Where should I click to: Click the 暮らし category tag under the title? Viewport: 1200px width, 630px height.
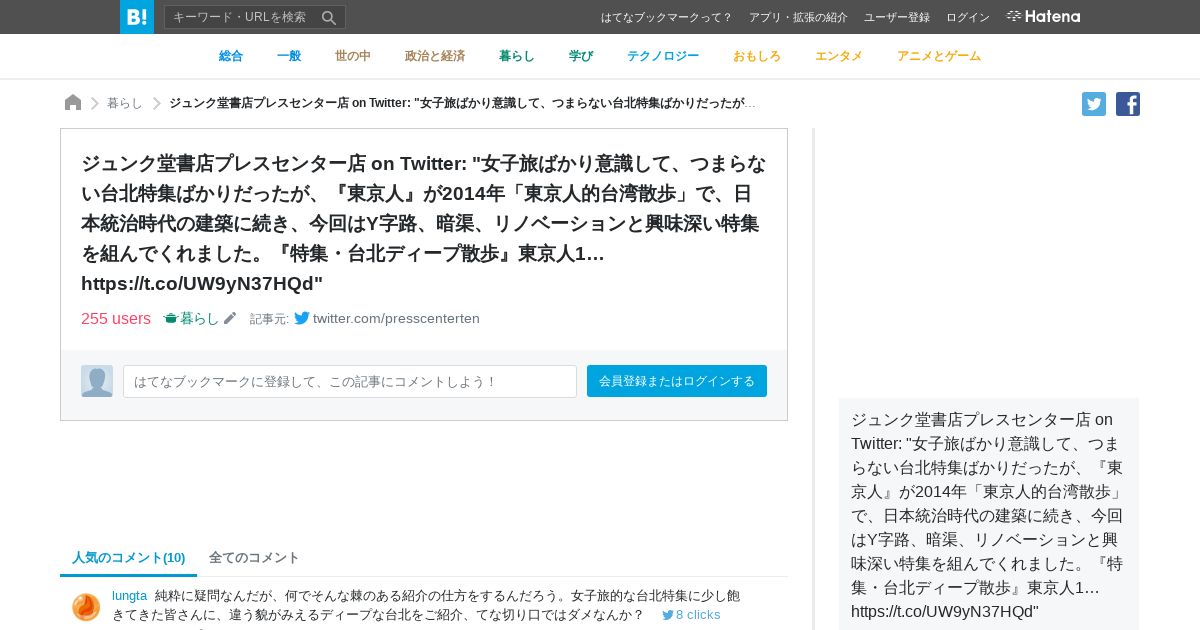[x=191, y=318]
